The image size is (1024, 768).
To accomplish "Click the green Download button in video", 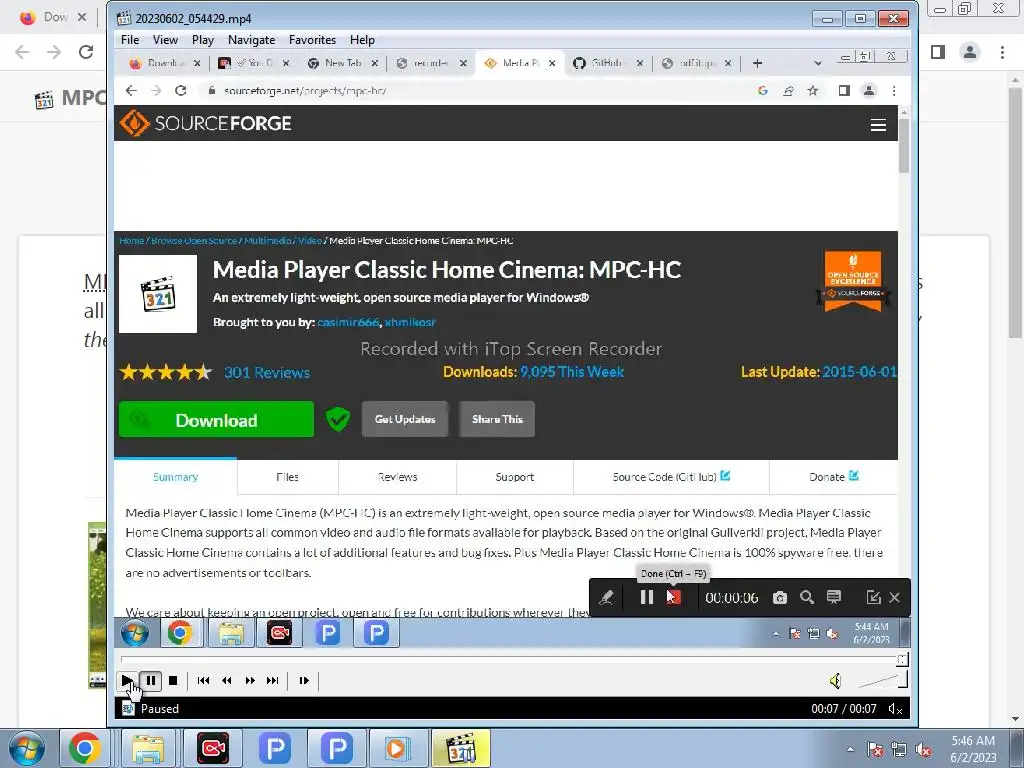I will 216,419.
